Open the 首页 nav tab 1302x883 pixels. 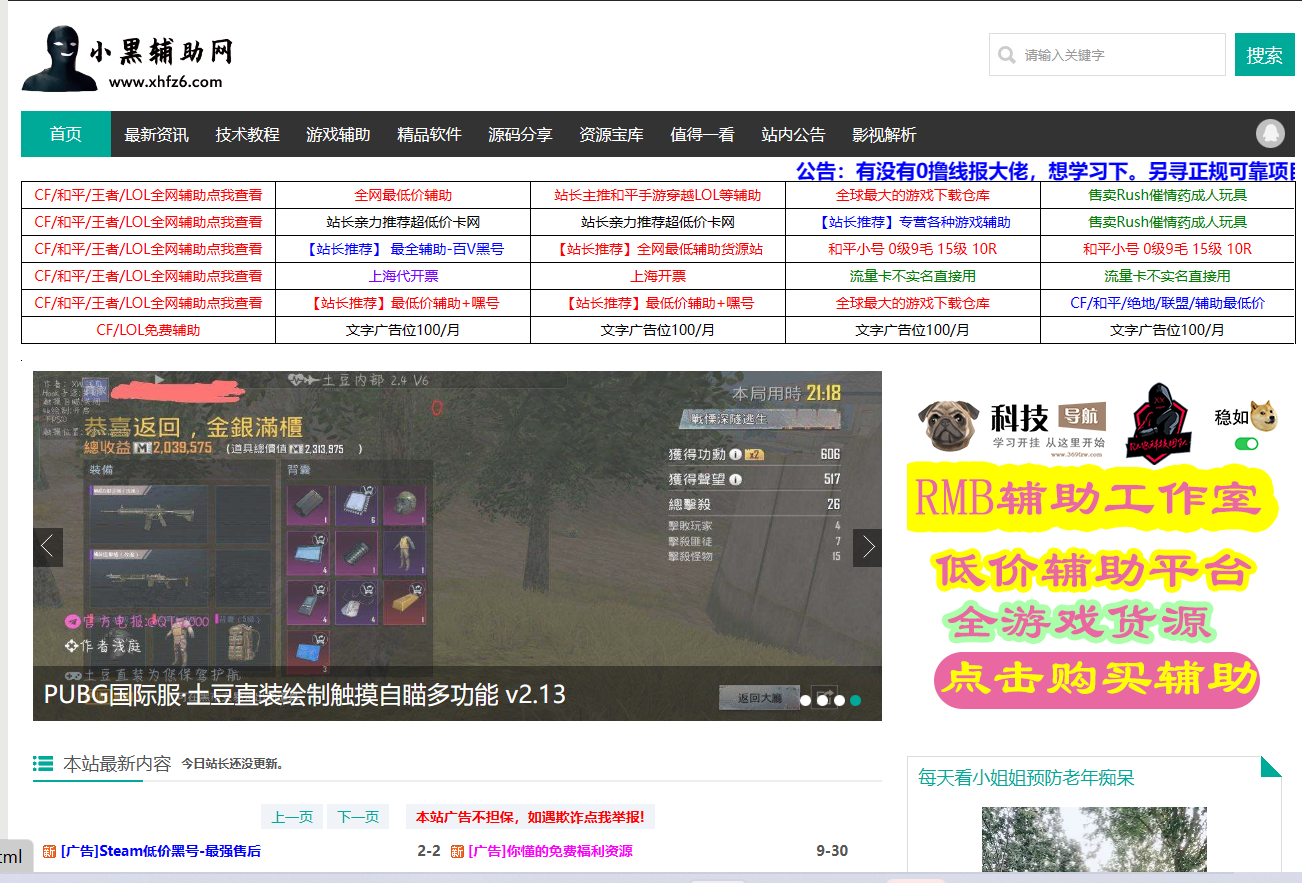66,134
